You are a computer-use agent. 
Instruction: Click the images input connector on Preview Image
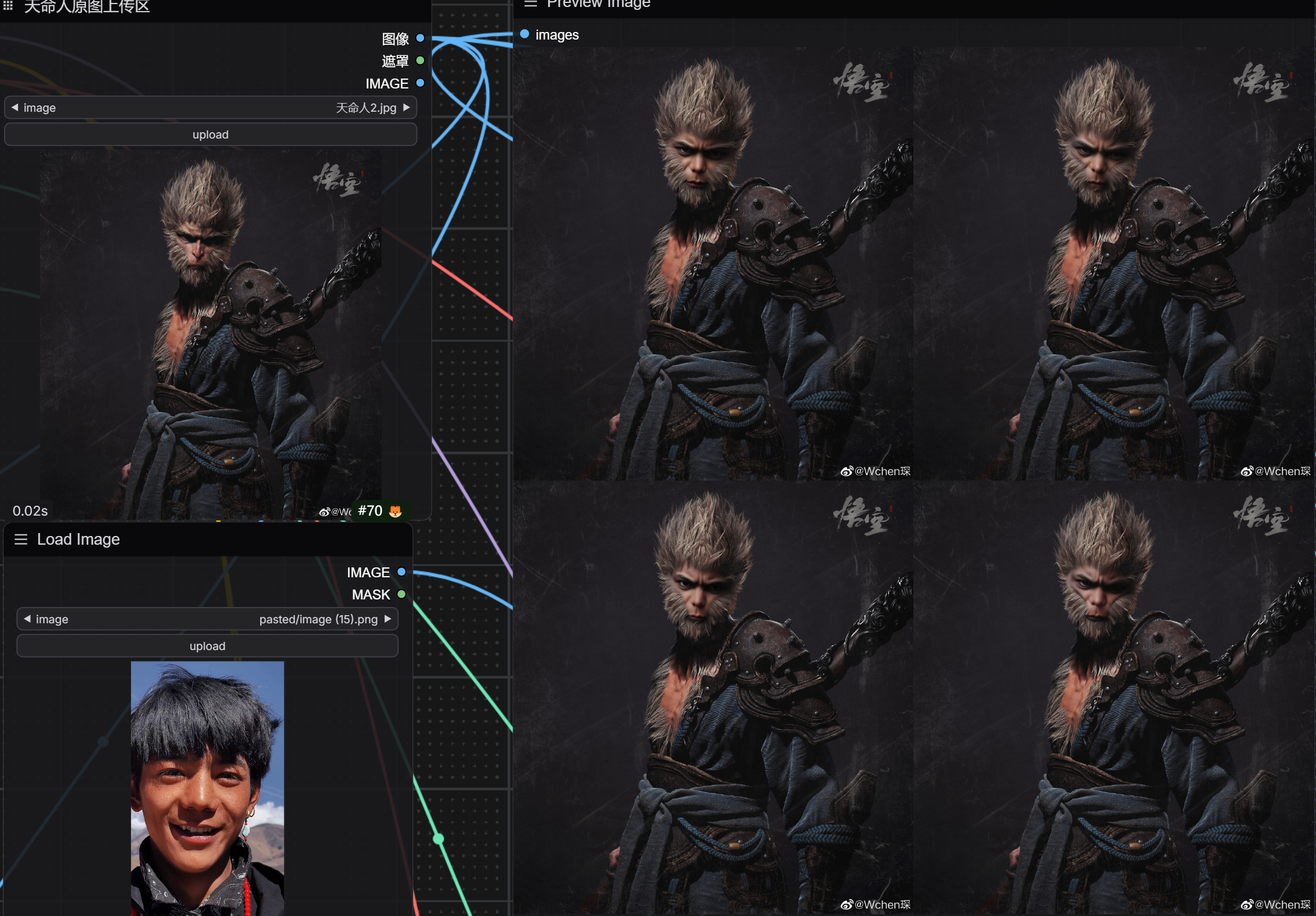click(524, 34)
